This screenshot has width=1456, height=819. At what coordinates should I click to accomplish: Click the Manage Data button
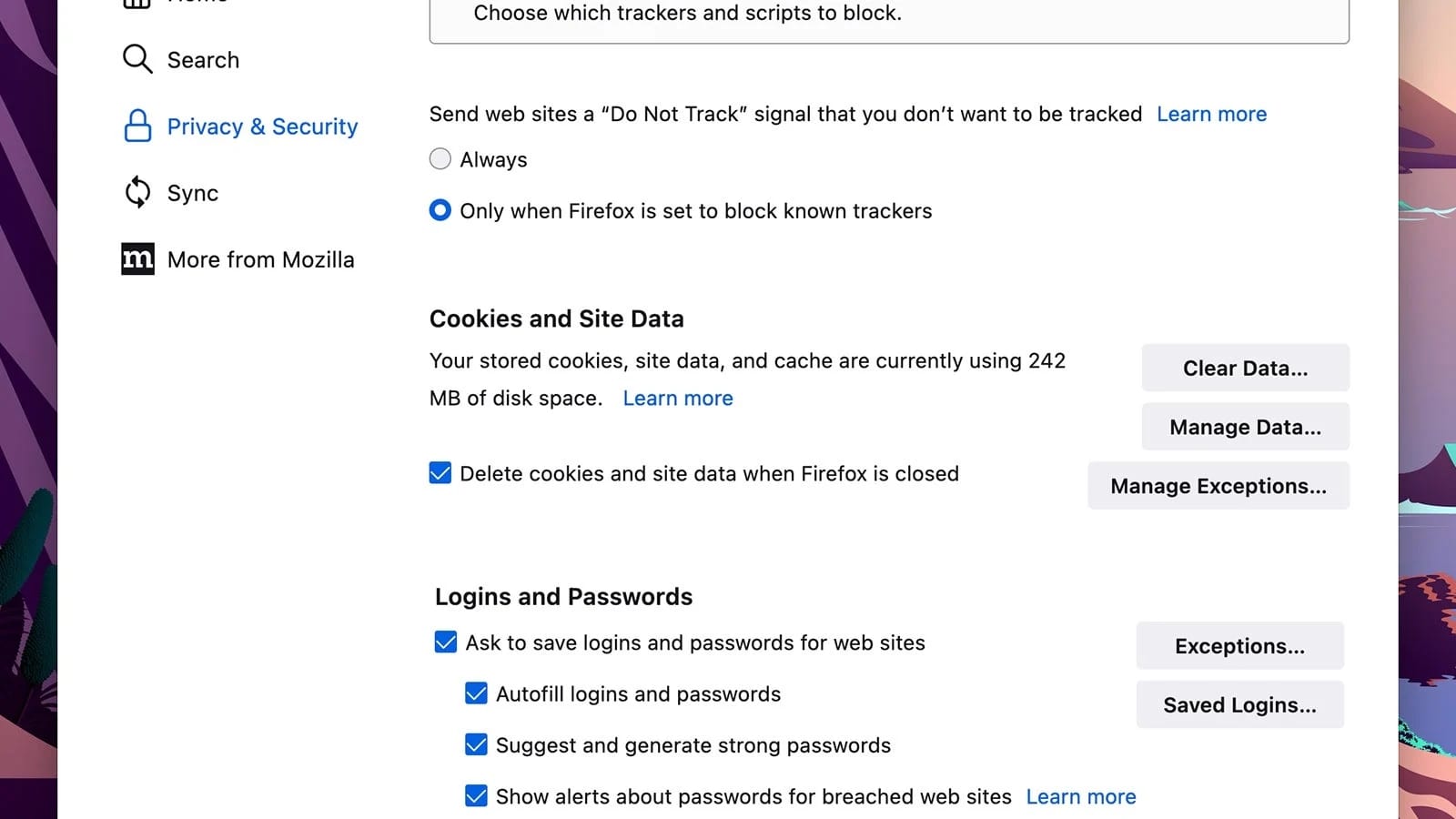[1245, 426]
